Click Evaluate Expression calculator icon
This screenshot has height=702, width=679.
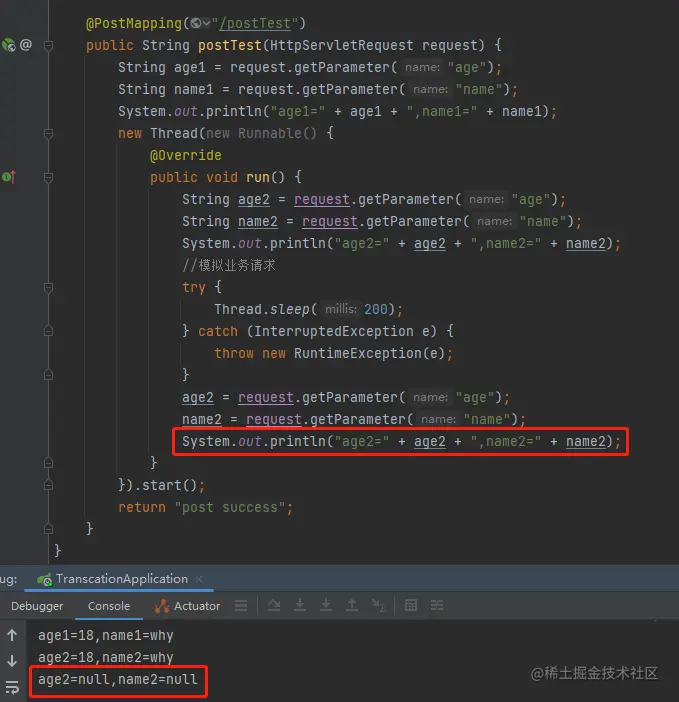(x=411, y=606)
